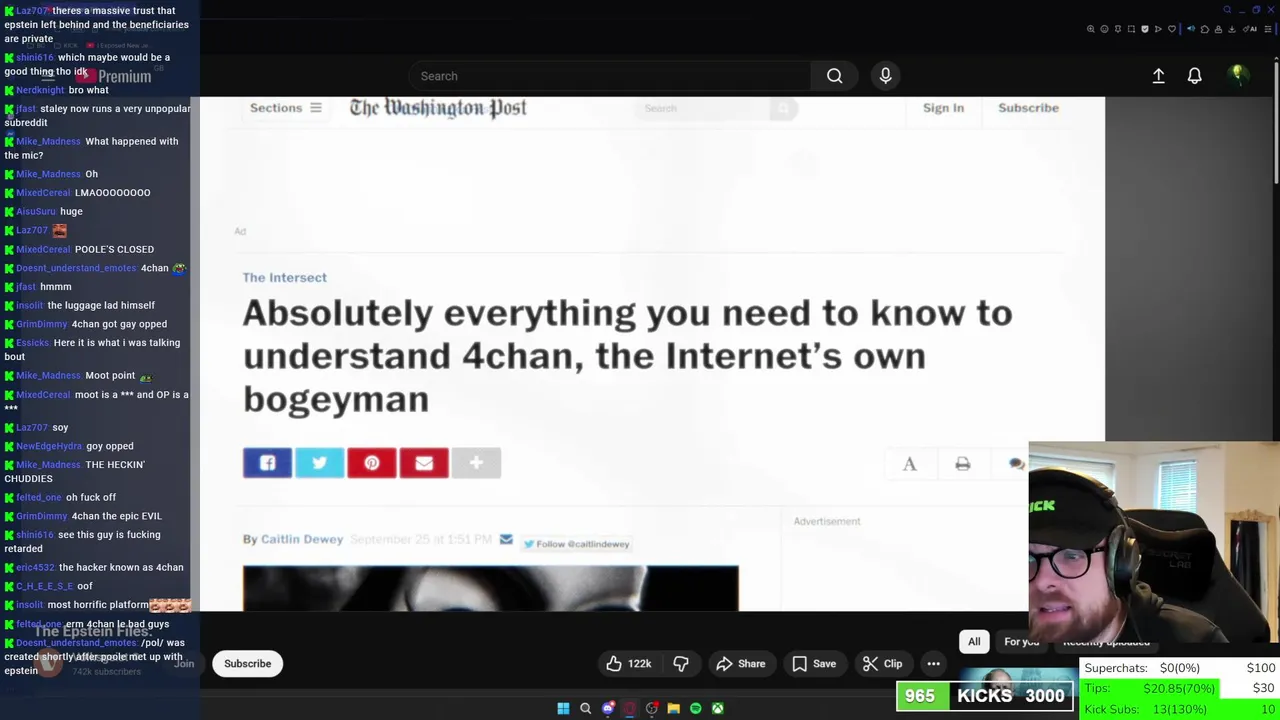Click the Share button under the video

(740, 664)
